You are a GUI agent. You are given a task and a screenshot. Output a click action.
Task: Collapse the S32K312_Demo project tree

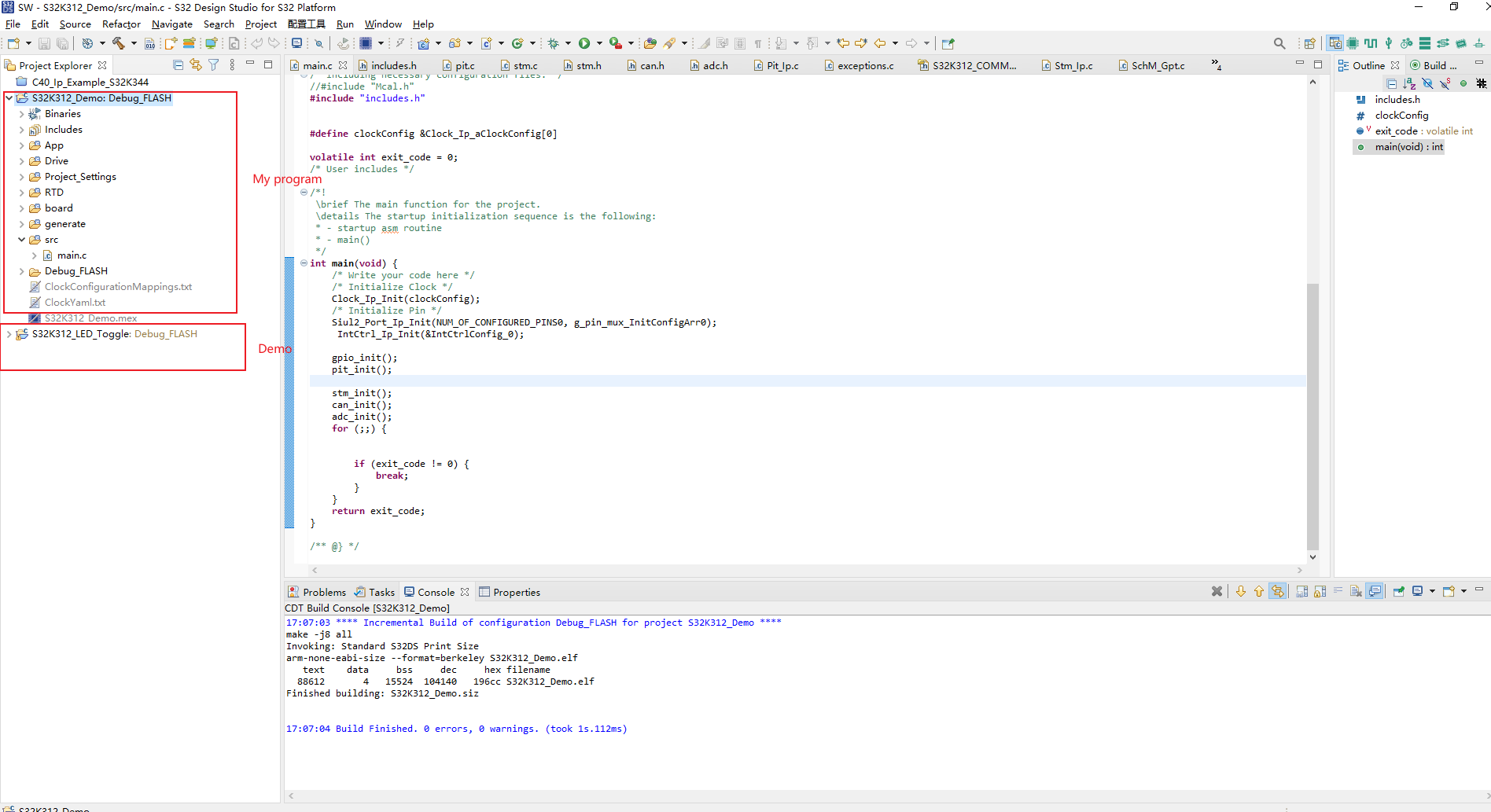click(9, 97)
